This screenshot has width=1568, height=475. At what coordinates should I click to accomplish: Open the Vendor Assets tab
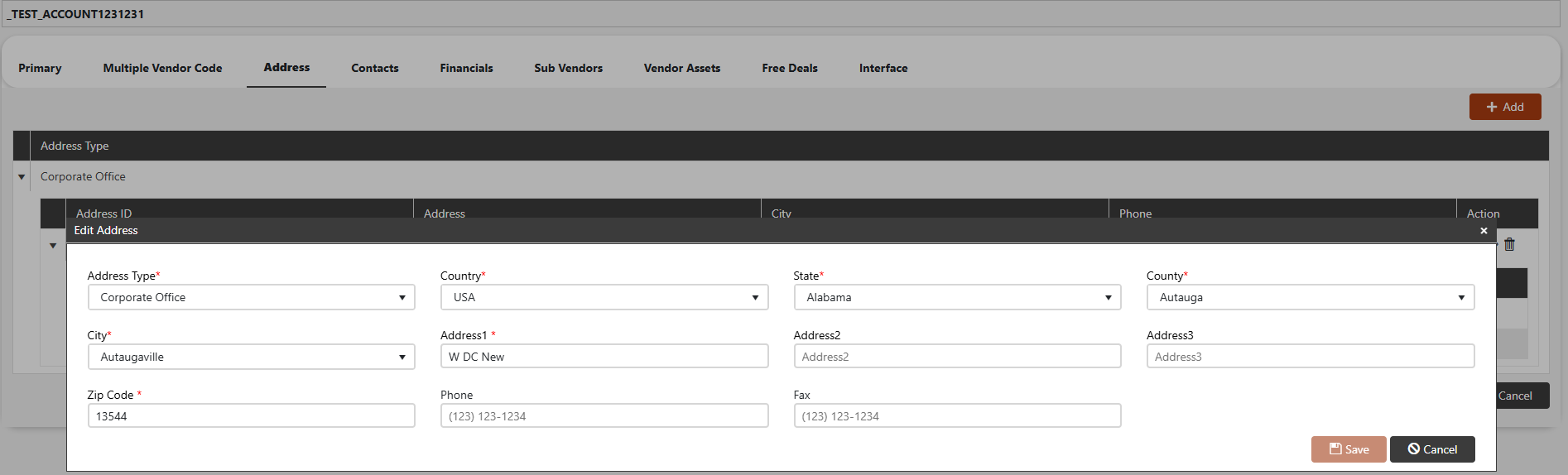pyautogui.click(x=682, y=68)
